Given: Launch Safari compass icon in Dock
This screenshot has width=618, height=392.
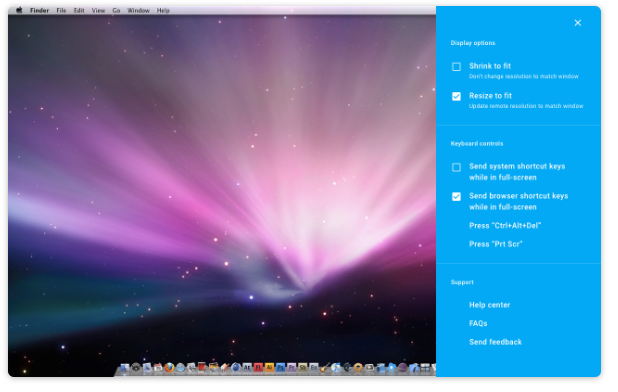Looking at the screenshot, I should click(181, 368).
